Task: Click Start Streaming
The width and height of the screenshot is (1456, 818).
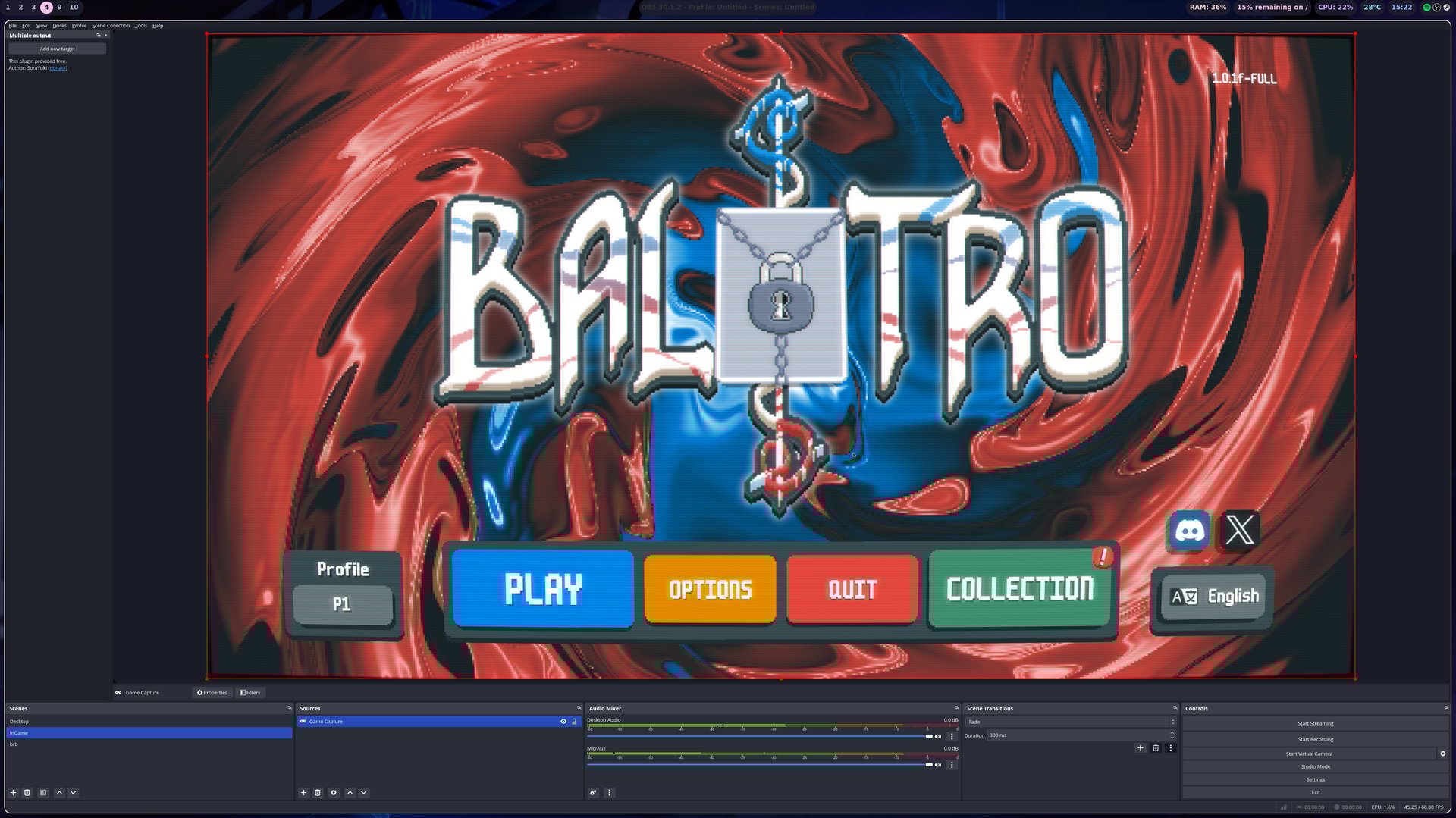Action: 1315,723
